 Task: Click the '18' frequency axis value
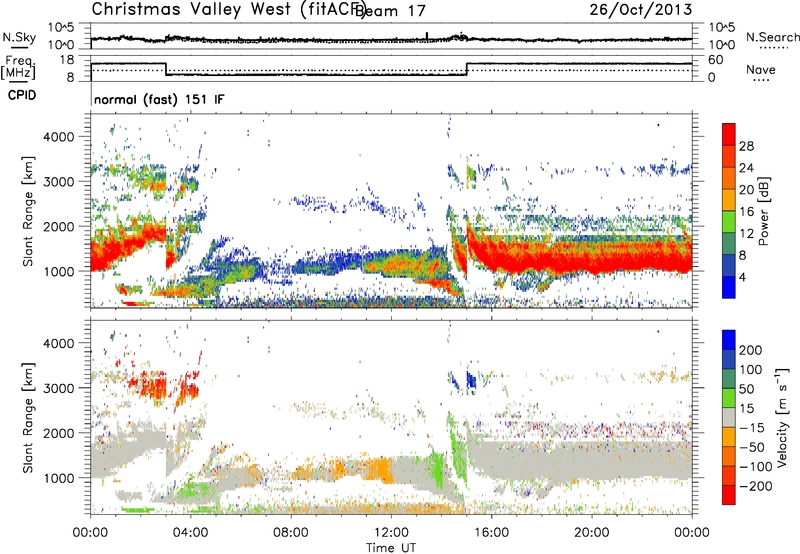(67, 60)
